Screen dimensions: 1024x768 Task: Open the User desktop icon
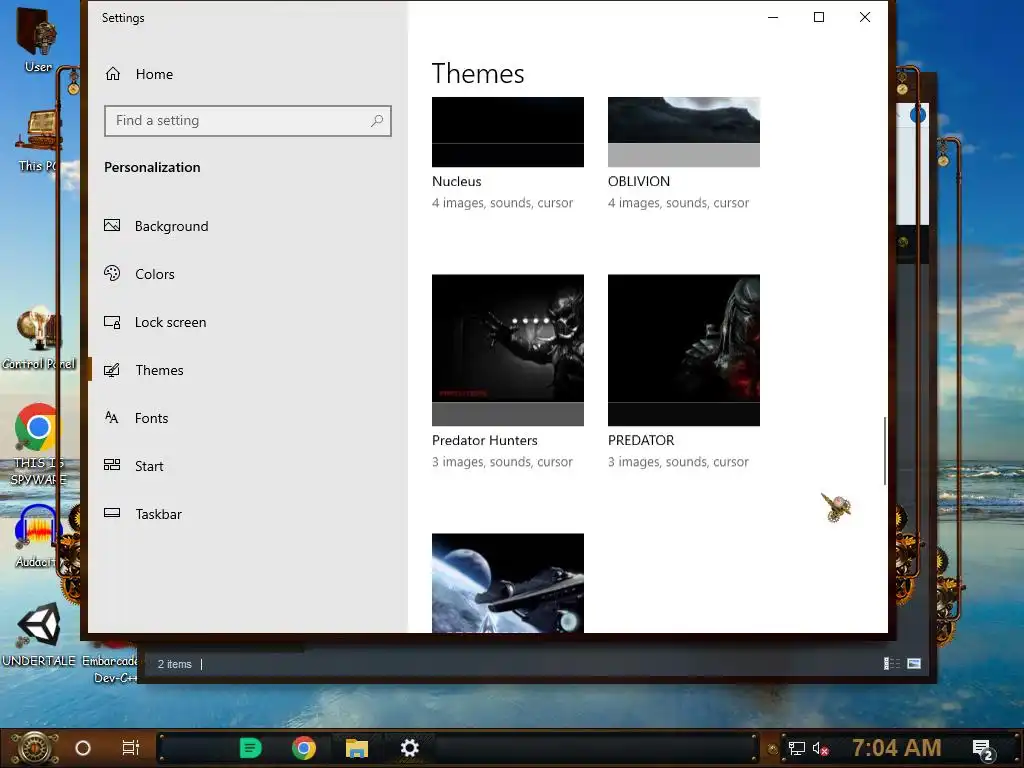pyautogui.click(x=38, y=39)
